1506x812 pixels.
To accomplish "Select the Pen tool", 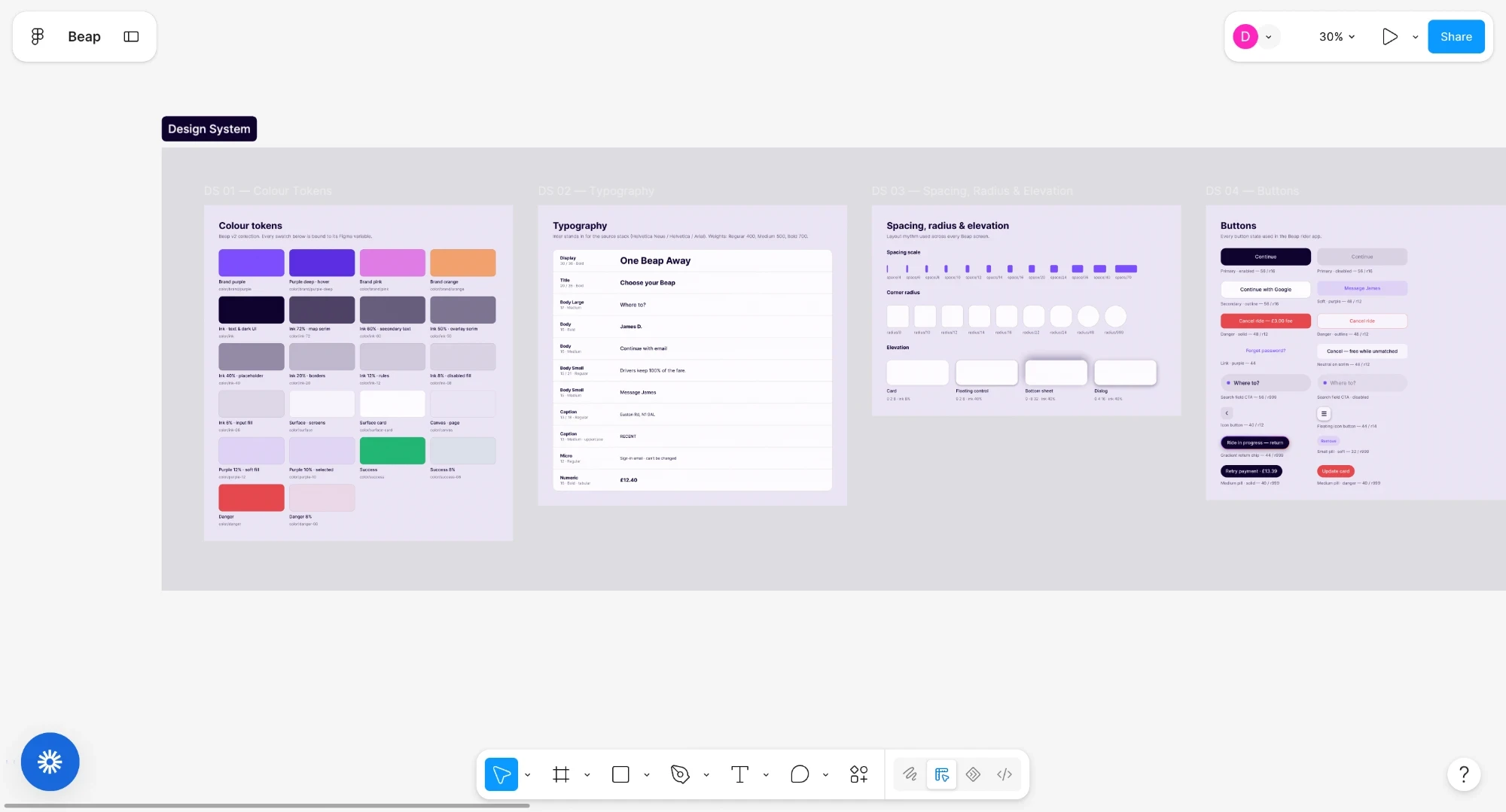I will tap(680, 774).
